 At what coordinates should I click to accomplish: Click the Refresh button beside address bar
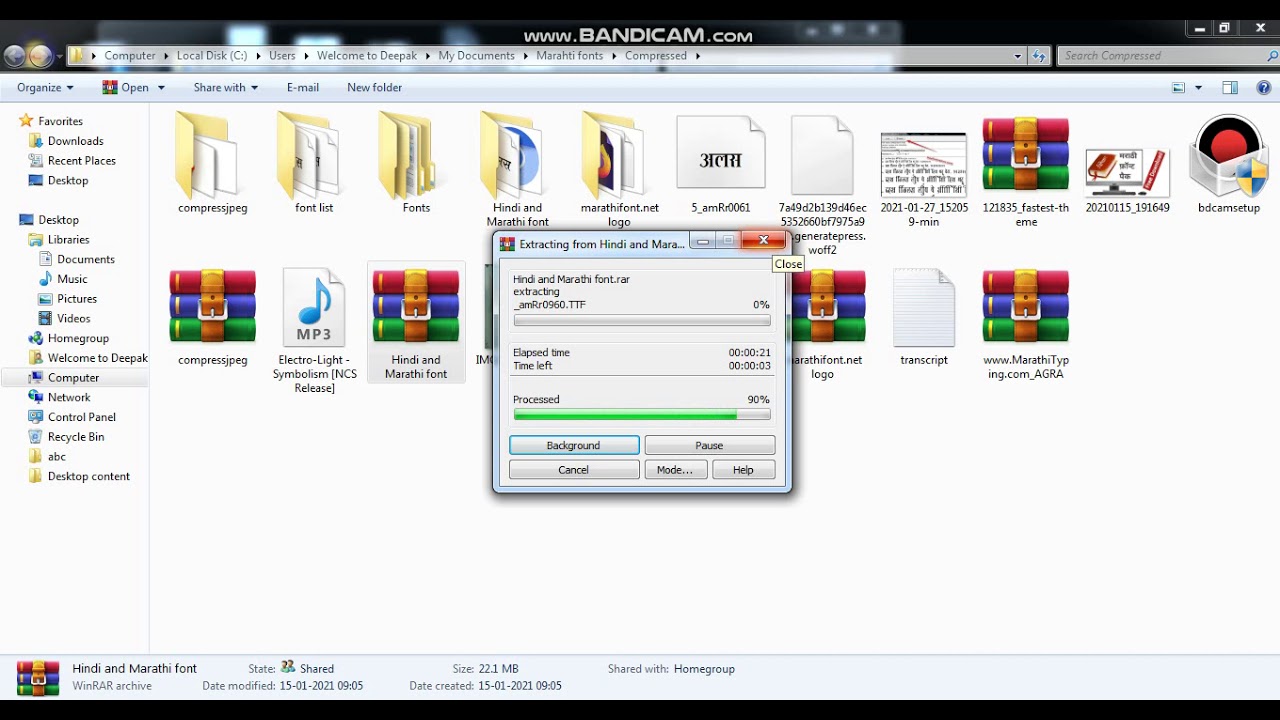[x=1039, y=56]
